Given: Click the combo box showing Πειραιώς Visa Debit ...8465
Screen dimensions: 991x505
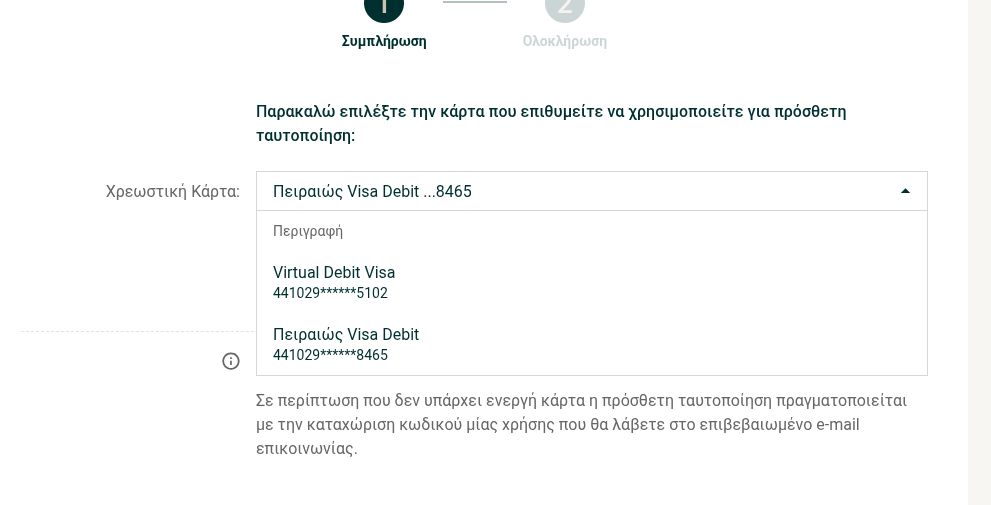Looking at the screenshot, I should (592, 191).
